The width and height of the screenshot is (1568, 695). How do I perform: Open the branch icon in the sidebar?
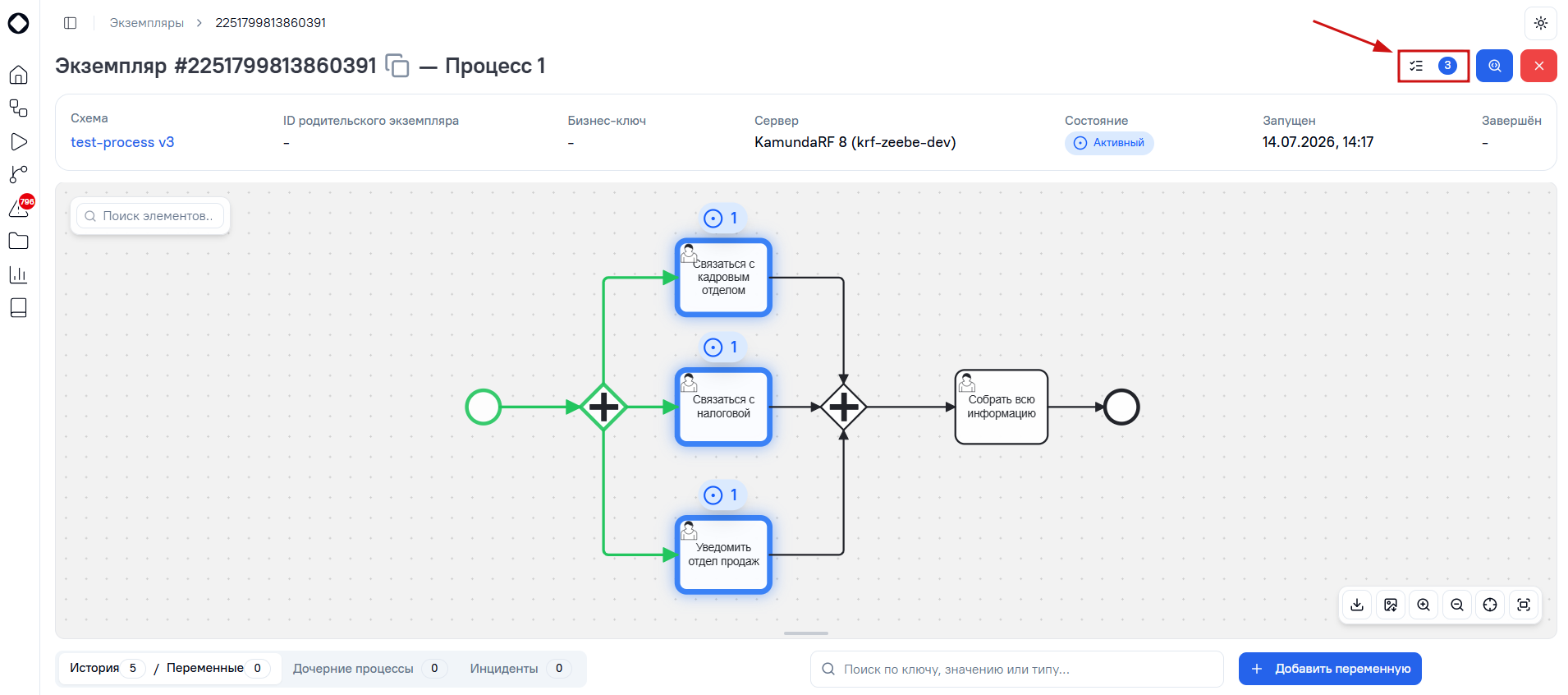(x=18, y=174)
